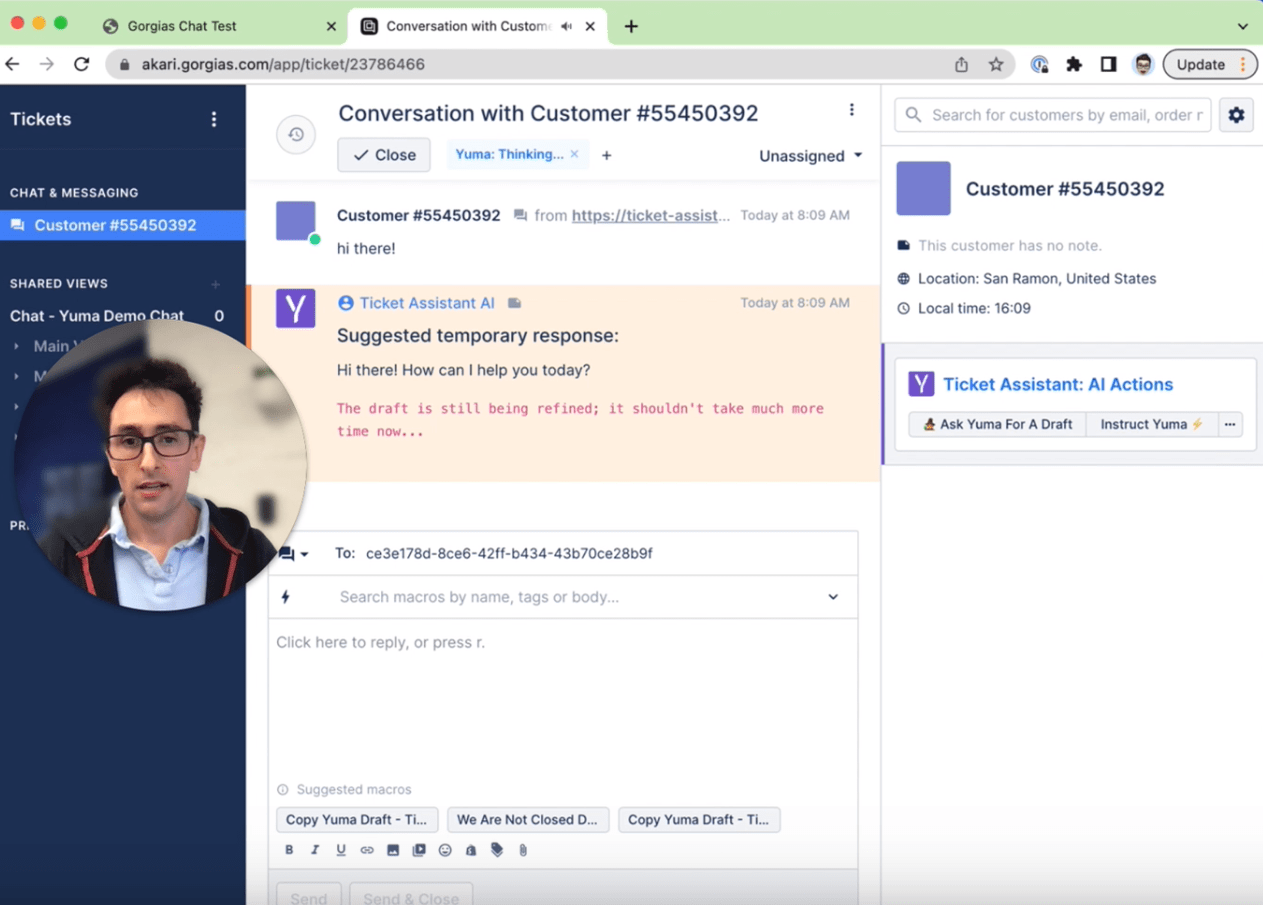Open customer settings with the gear icon
Viewport: 1263px width, 905px height.
click(x=1236, y=114)
